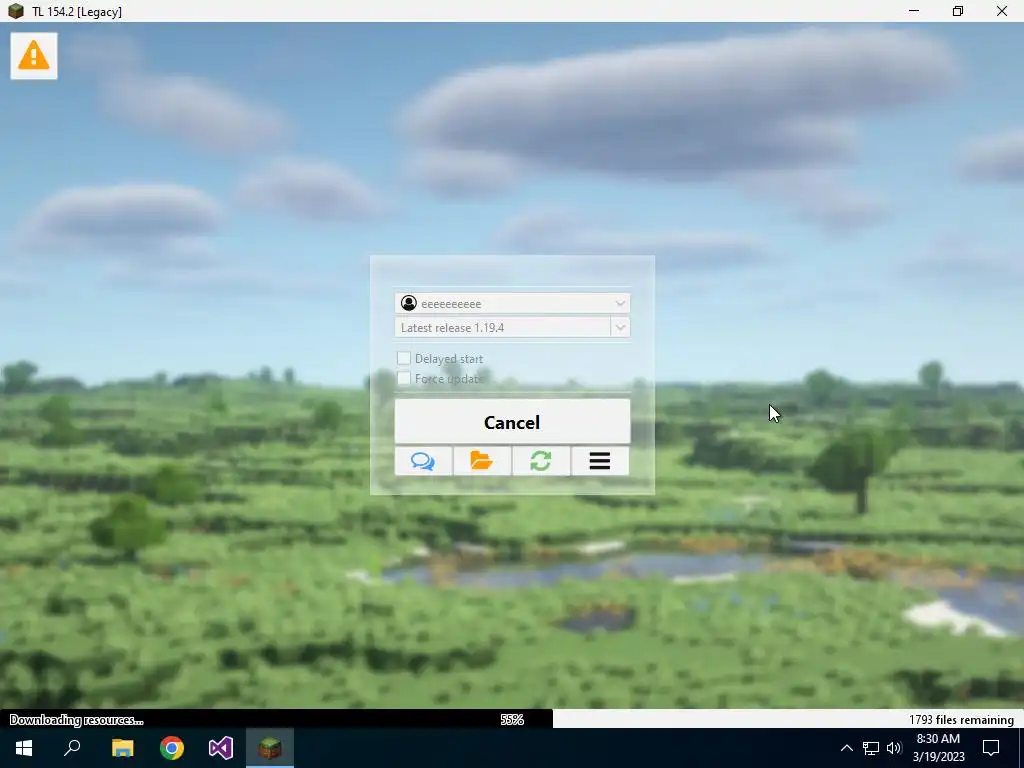Open taskbar search magnifier

pos(72,748)
